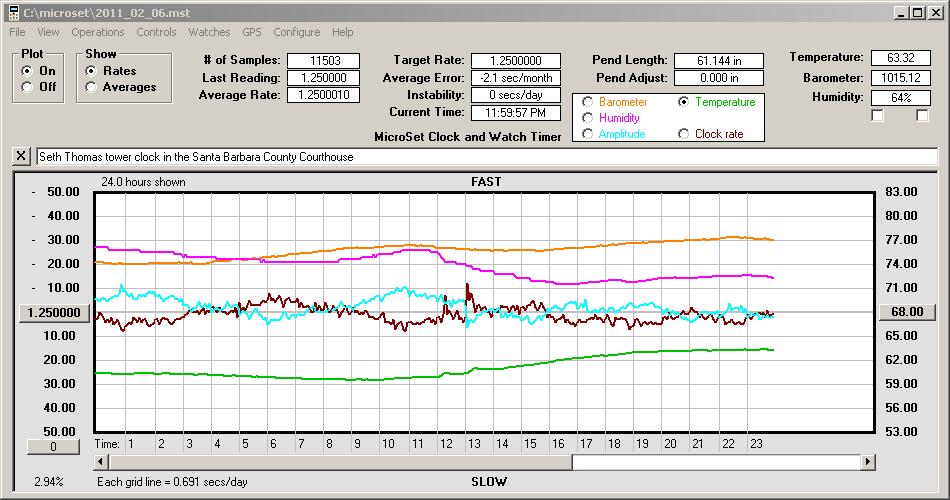Click the Target Rate field
Viewport: 950px width, 500px height.
516,61
